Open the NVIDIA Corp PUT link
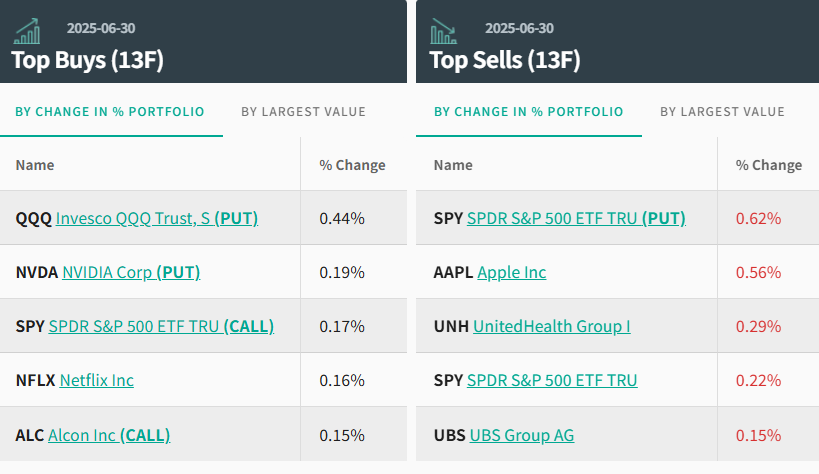The width and height of the screenshot is (819, 474). tap(131, 272)
